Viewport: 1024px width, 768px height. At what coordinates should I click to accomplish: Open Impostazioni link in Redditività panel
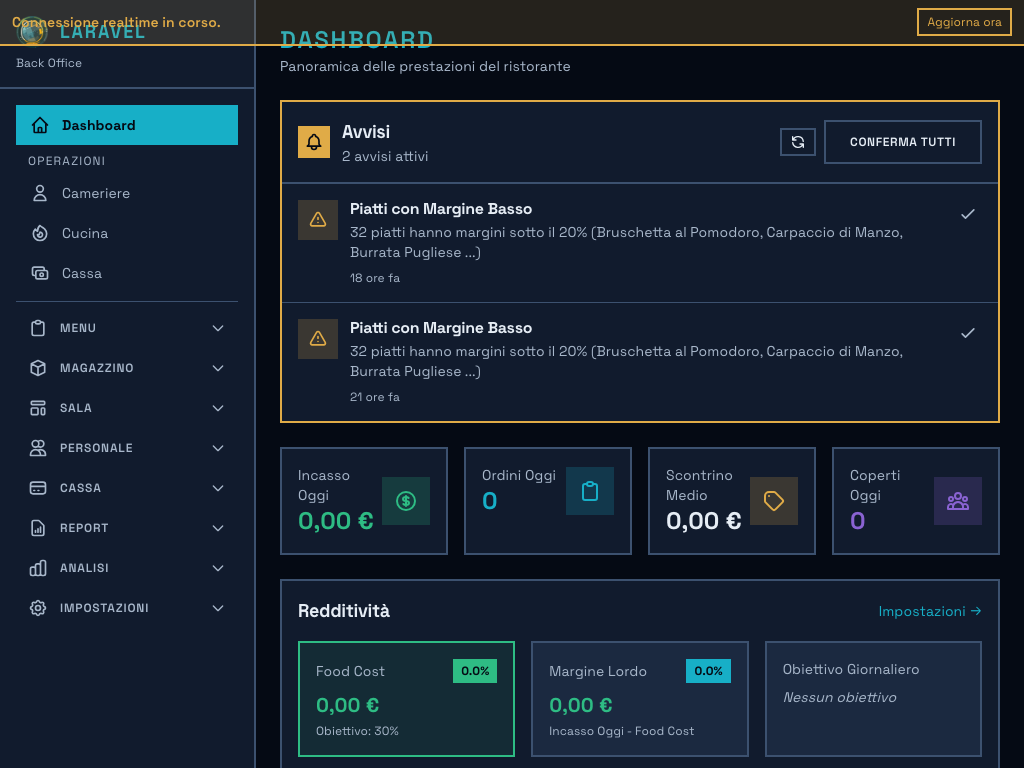930,611
